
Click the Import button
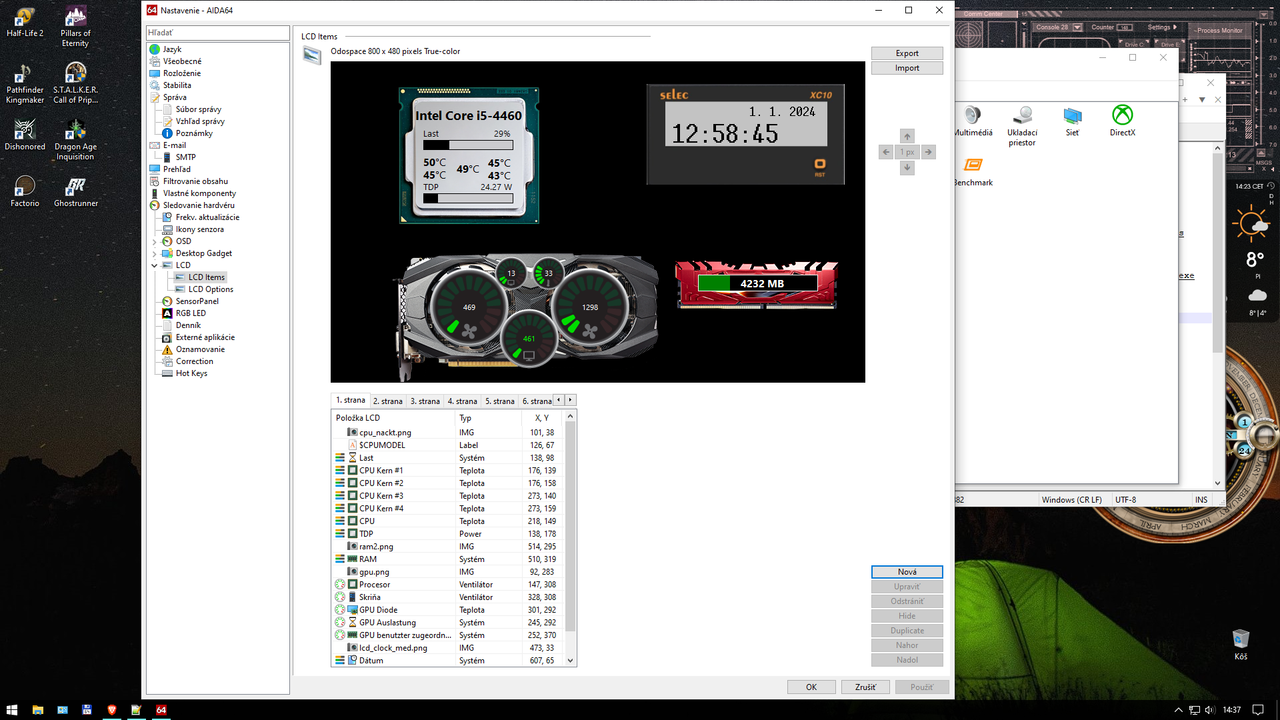click(907, 68)
